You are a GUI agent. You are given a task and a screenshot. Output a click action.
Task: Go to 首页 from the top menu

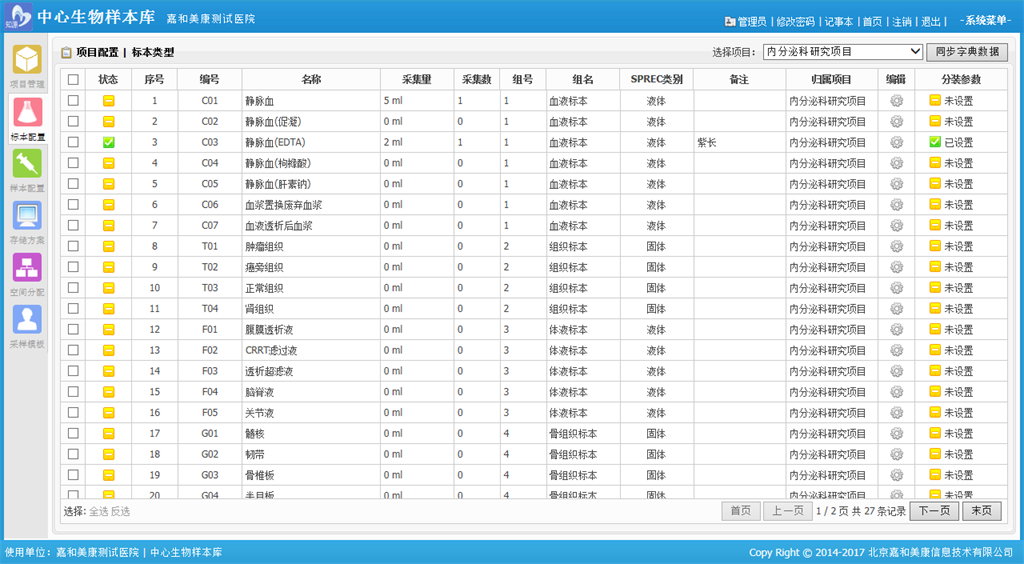tap(872, 21)
